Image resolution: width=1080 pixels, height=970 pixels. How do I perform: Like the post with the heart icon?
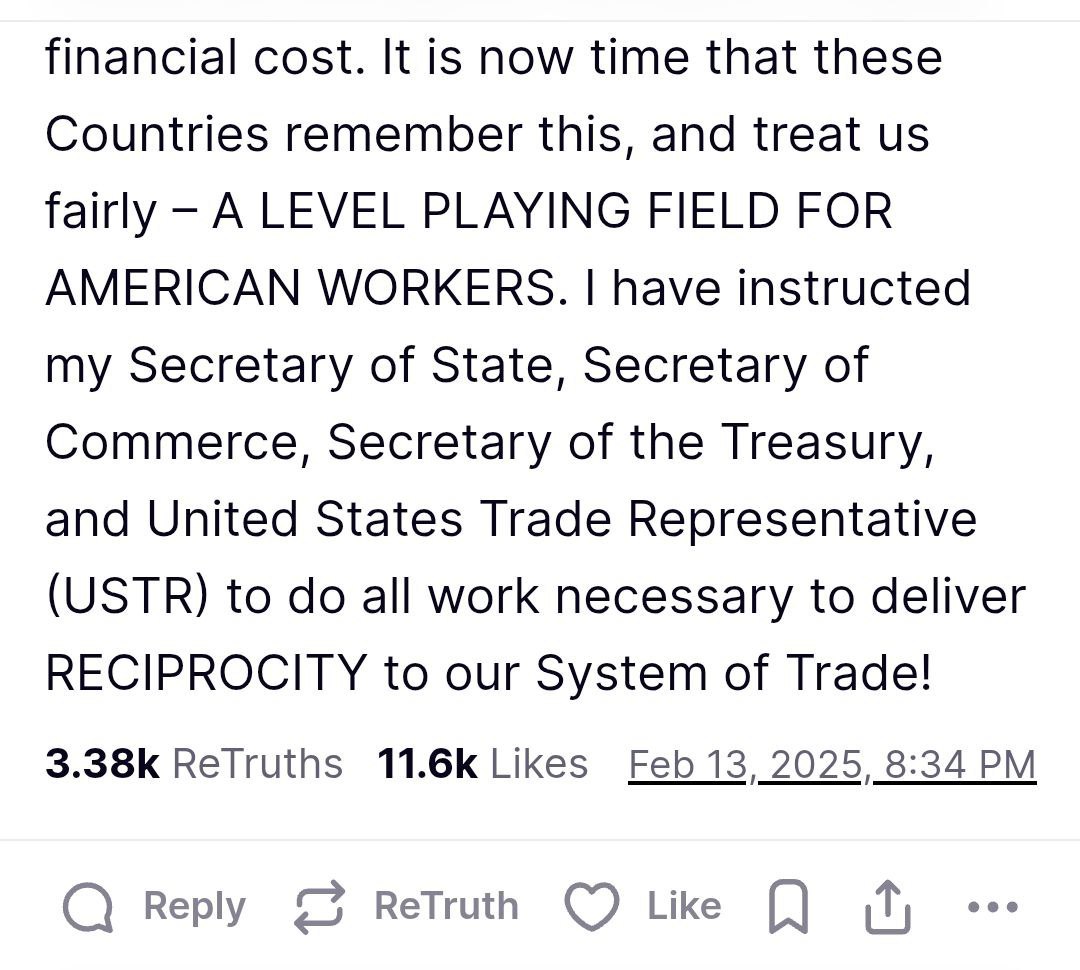(593, 908)
